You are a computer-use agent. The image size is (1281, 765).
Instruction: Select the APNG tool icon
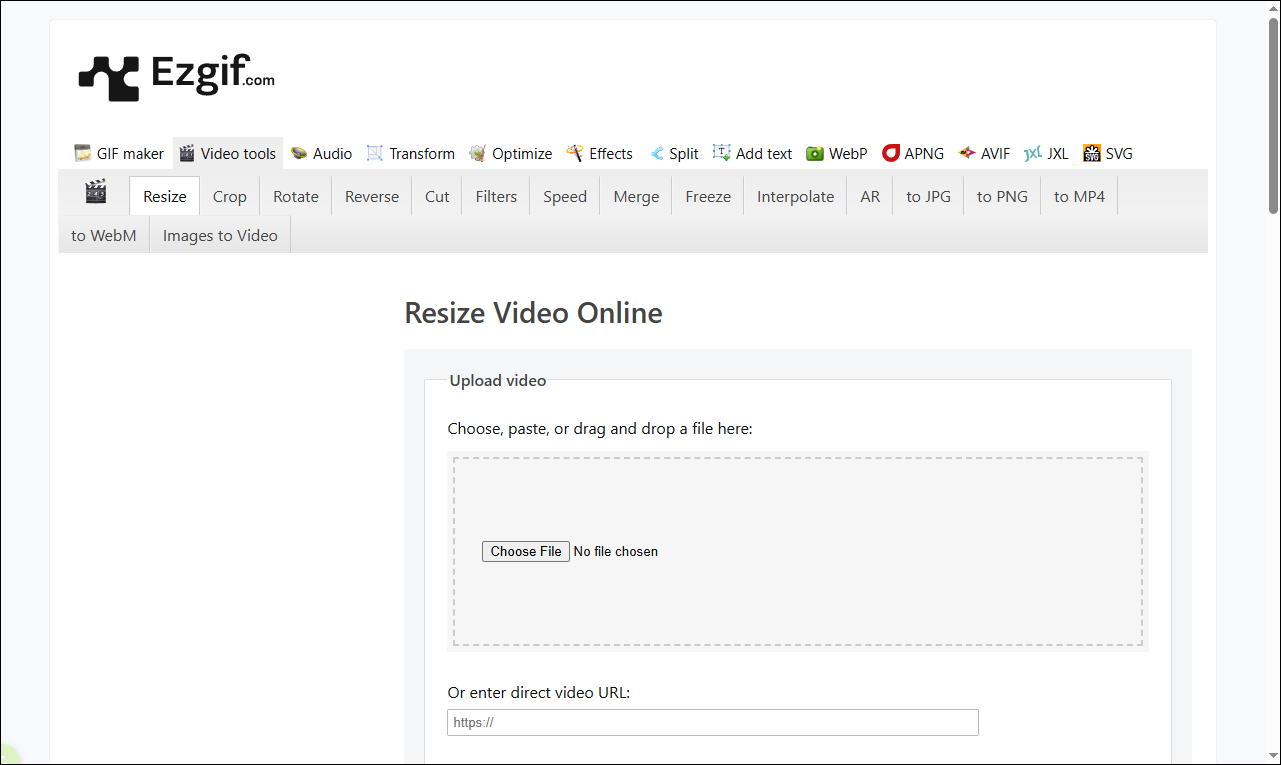(x=890, y=152)
